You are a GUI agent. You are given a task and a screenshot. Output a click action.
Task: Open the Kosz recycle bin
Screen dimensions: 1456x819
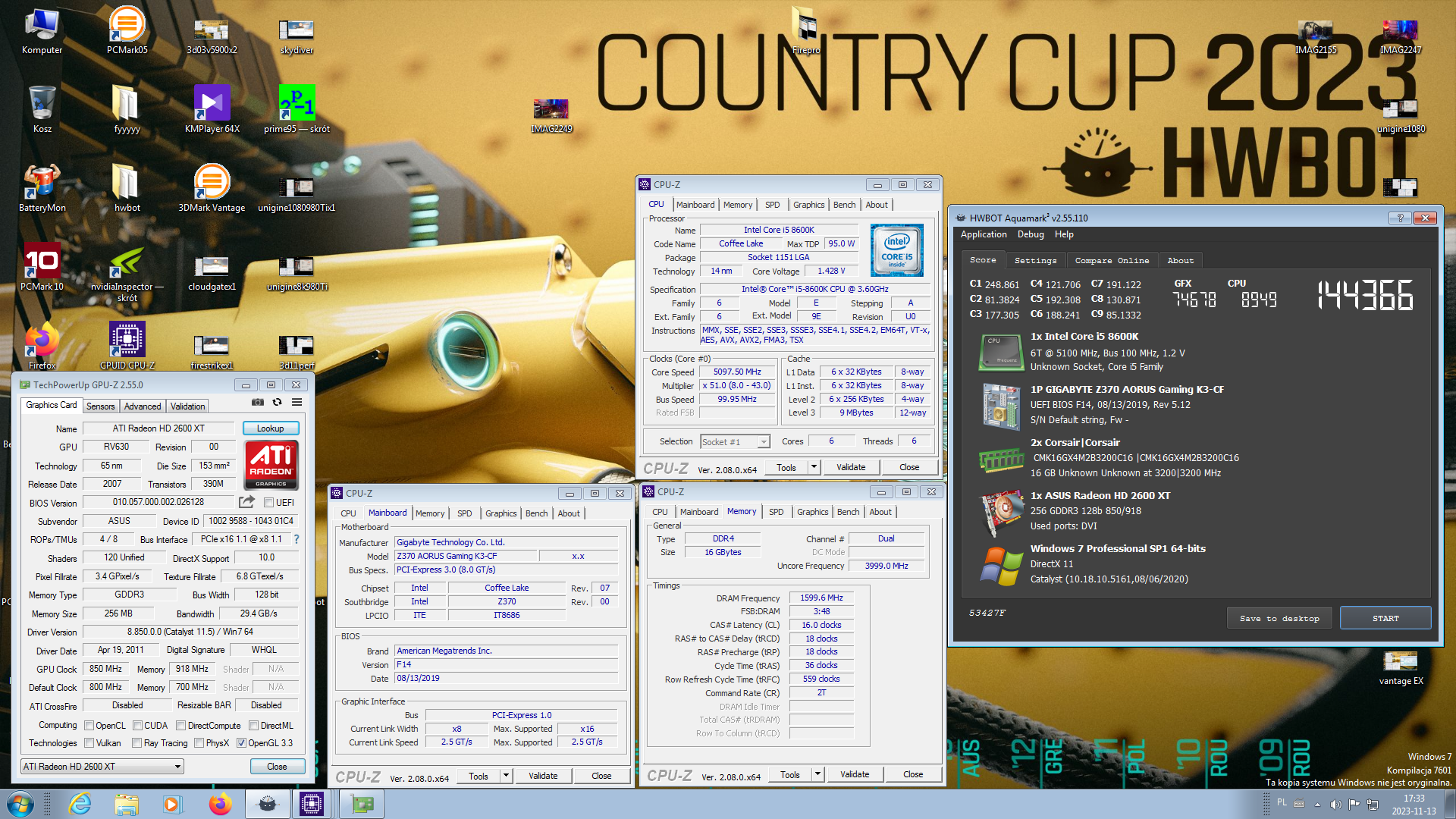pyautogui.click(x=42, y=109)
